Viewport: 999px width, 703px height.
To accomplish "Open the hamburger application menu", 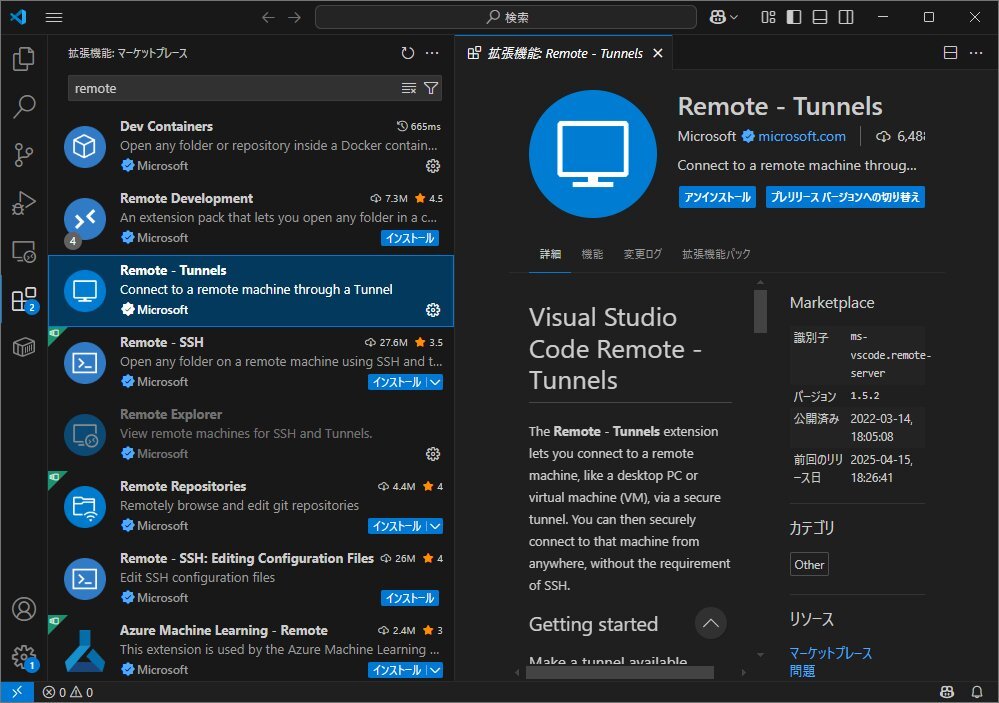I will [x=54, y=17].
